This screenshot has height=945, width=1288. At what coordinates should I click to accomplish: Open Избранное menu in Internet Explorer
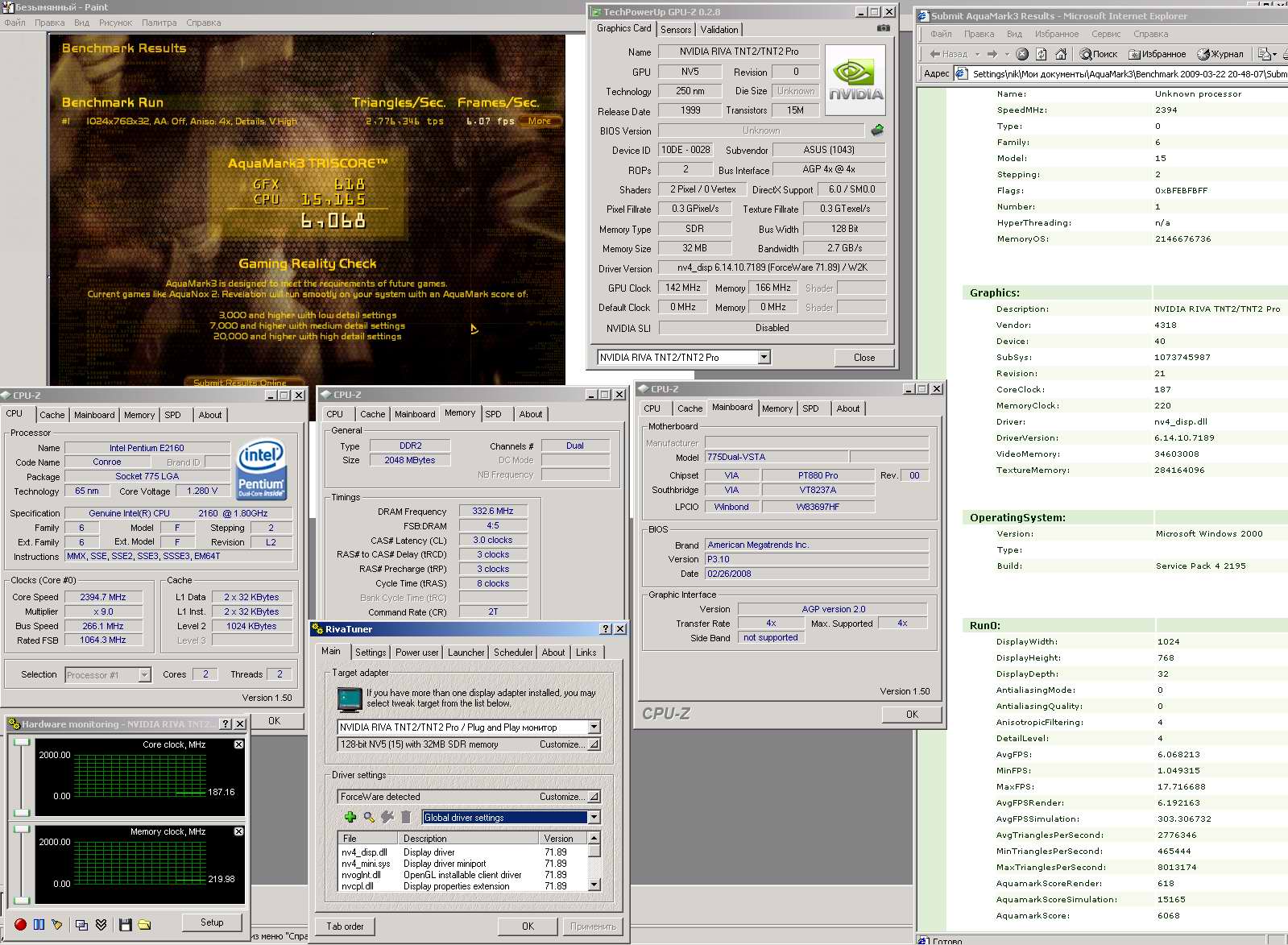point(1056,34)
